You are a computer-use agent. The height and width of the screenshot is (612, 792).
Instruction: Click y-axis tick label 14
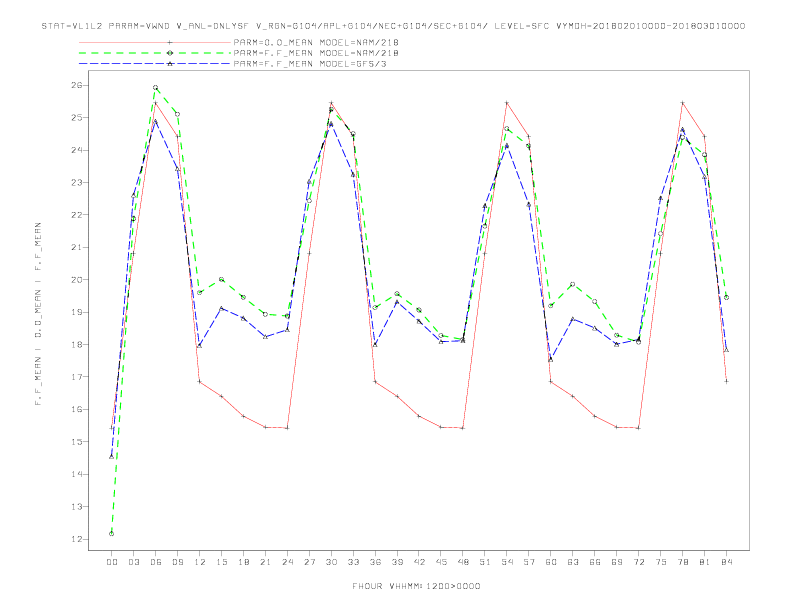tap(76, 474)
